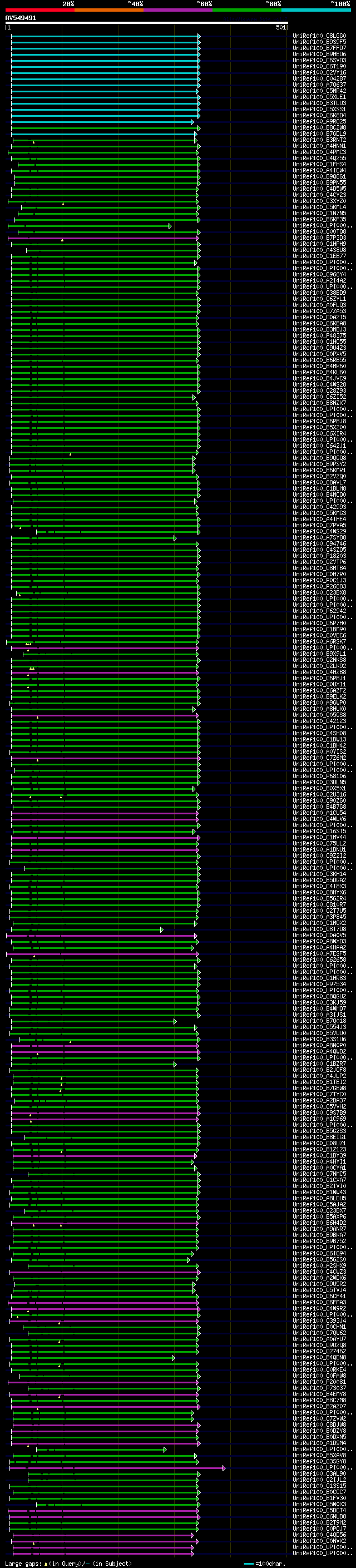356x1568 pixels.
Task: Open UniRef100_P48375 entry
Action: click(319, 335)
